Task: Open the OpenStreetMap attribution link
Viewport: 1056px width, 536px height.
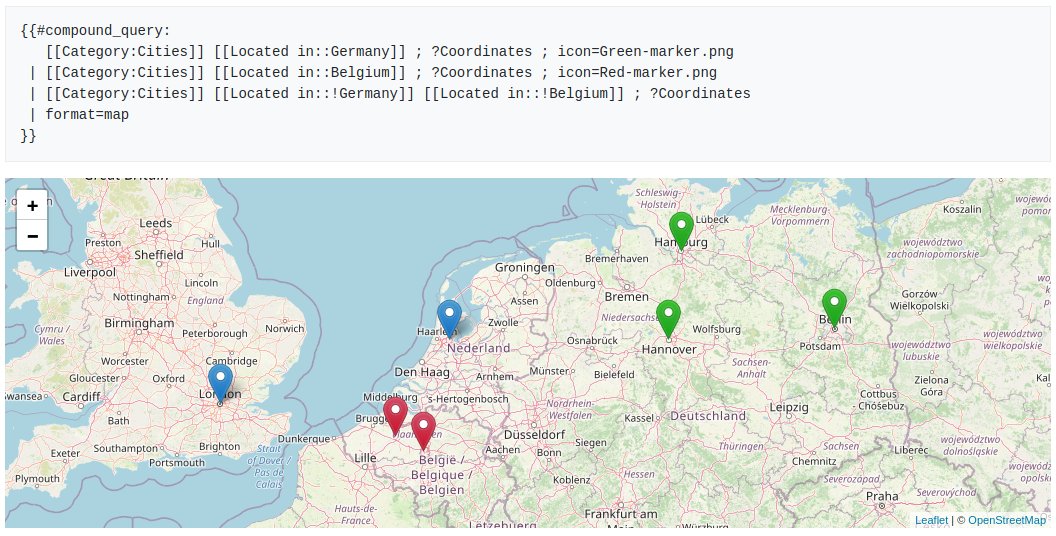Action: pyautogui.click(x=1007, y=520)
